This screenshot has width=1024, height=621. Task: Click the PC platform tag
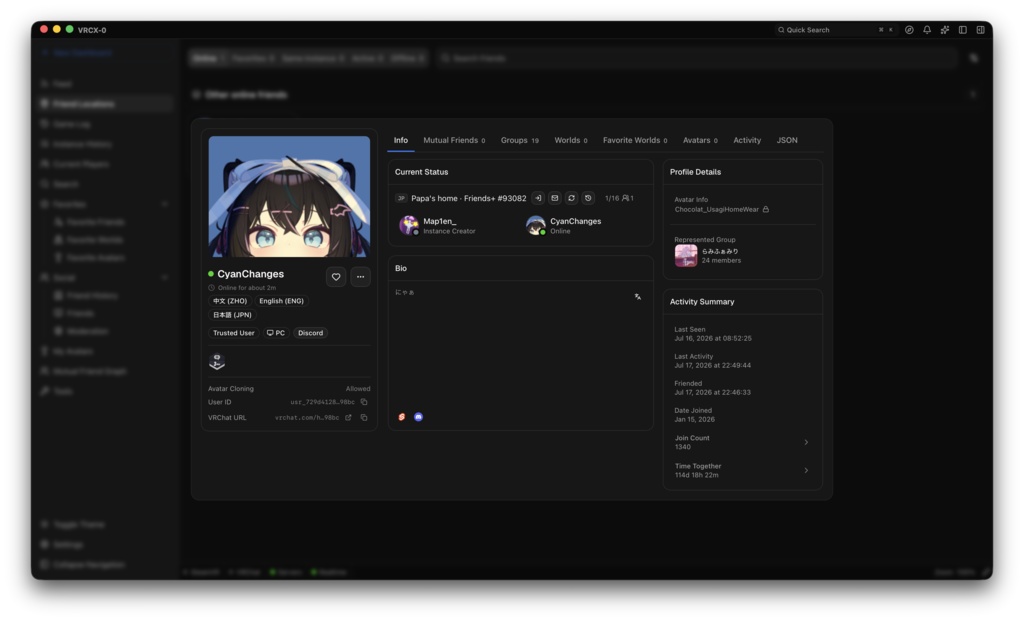276,333
